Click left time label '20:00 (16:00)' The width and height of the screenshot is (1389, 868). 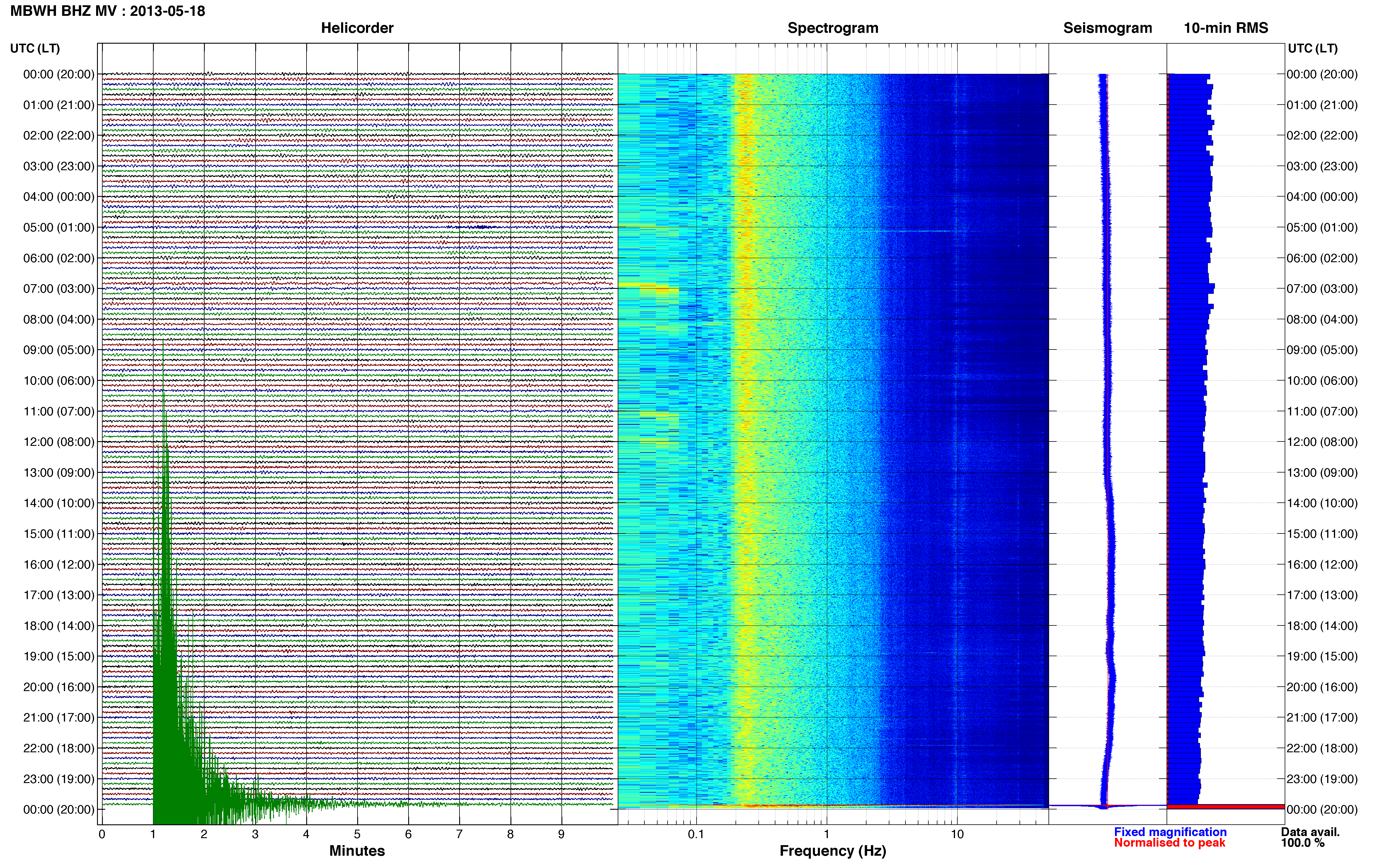(x=59, y=687)
